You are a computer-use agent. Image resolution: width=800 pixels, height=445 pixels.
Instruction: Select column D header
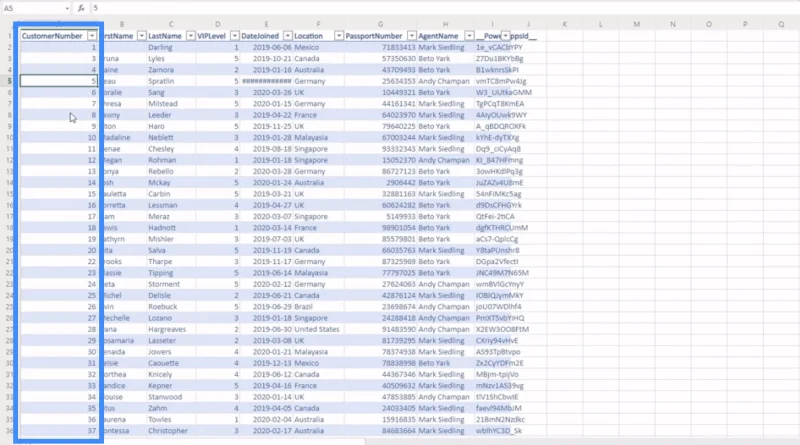pyautogui.click(x=218, y=24)
